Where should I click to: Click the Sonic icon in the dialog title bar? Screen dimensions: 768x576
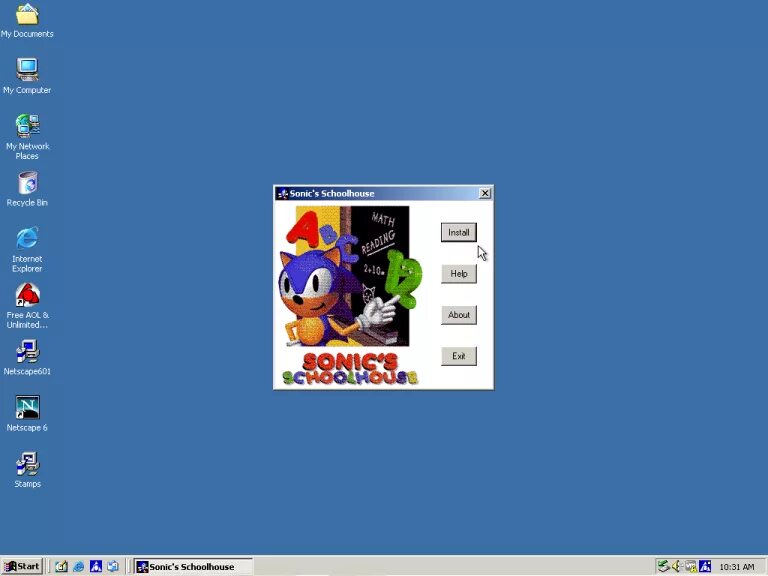pyautogui.click(x=282, y=193)
